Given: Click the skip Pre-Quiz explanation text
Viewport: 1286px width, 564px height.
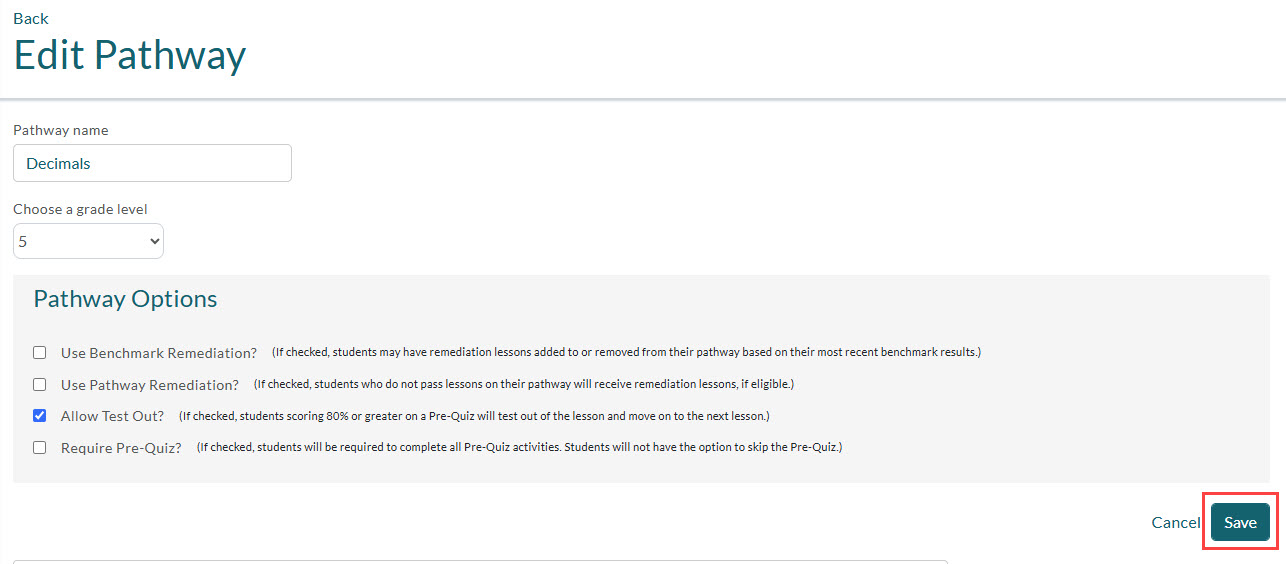Looking at the screenshot, I should 519,448.
